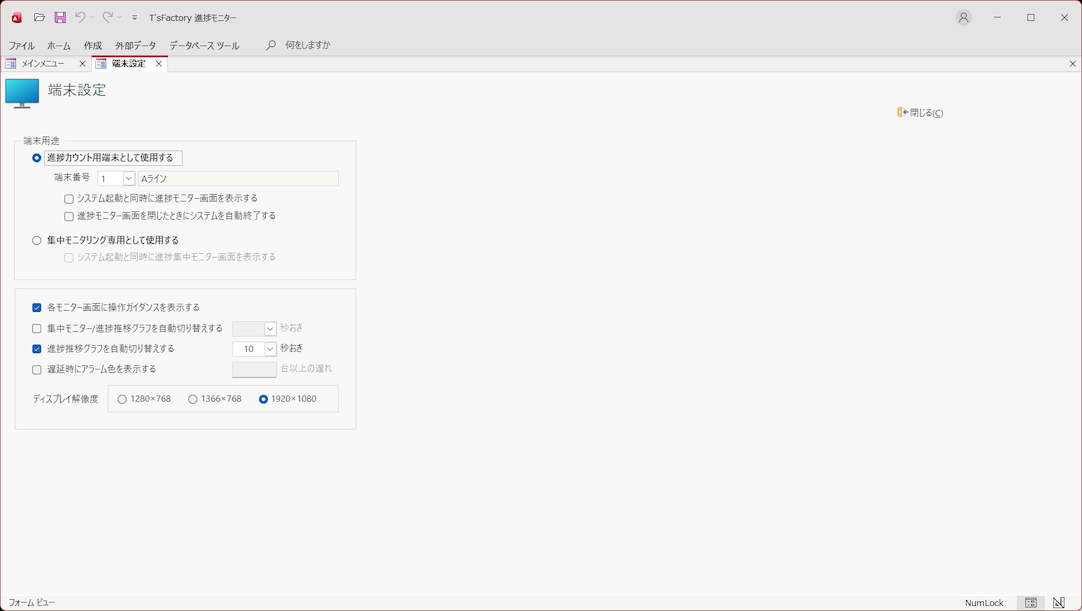
Task: Switch to Design View icon in status bar
Action: (1059, 603)
